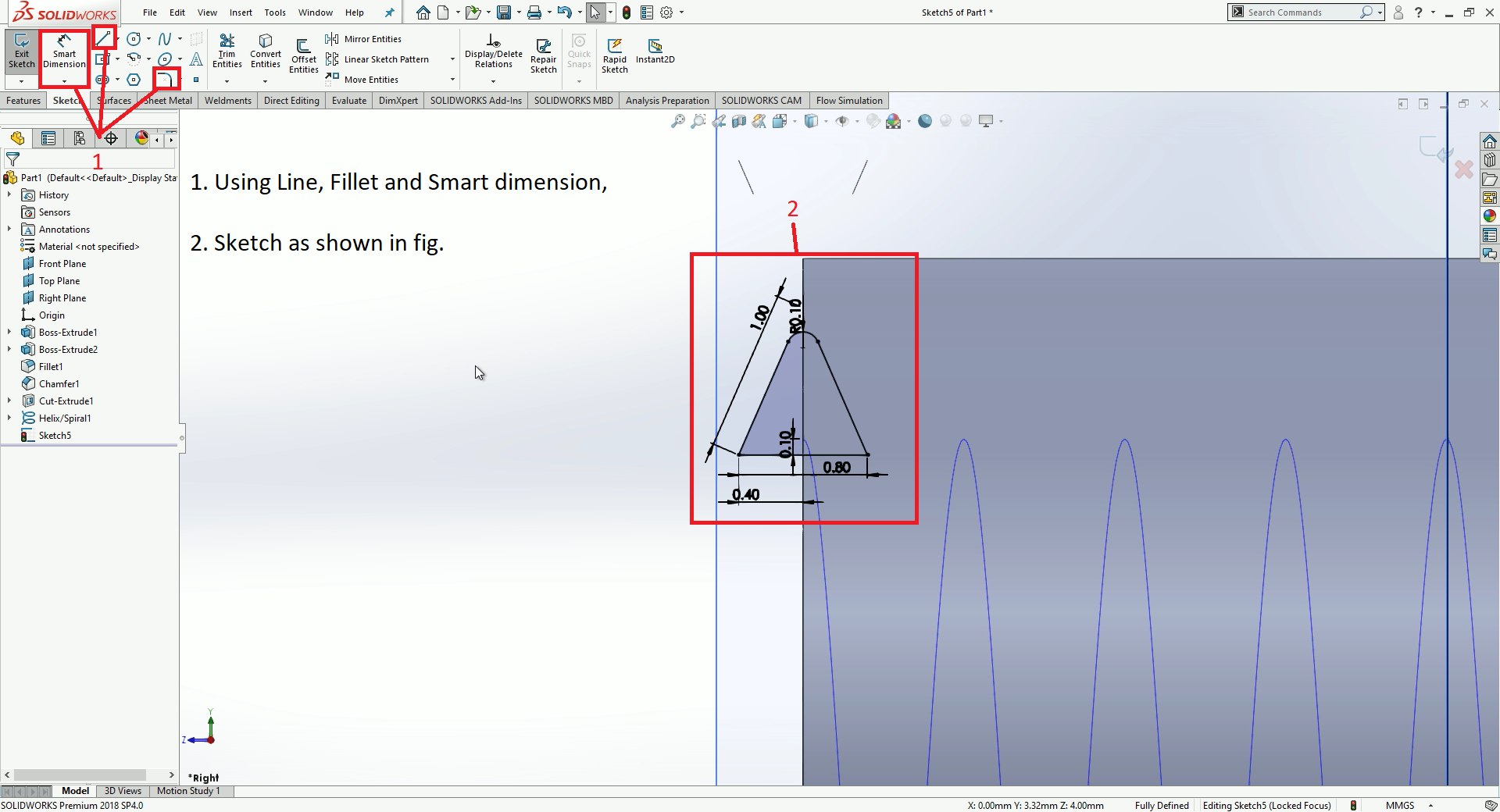The height and width of the screenshot is (812, 1500).
Task: Click Offset Entities tool
Action: (304, 55)
